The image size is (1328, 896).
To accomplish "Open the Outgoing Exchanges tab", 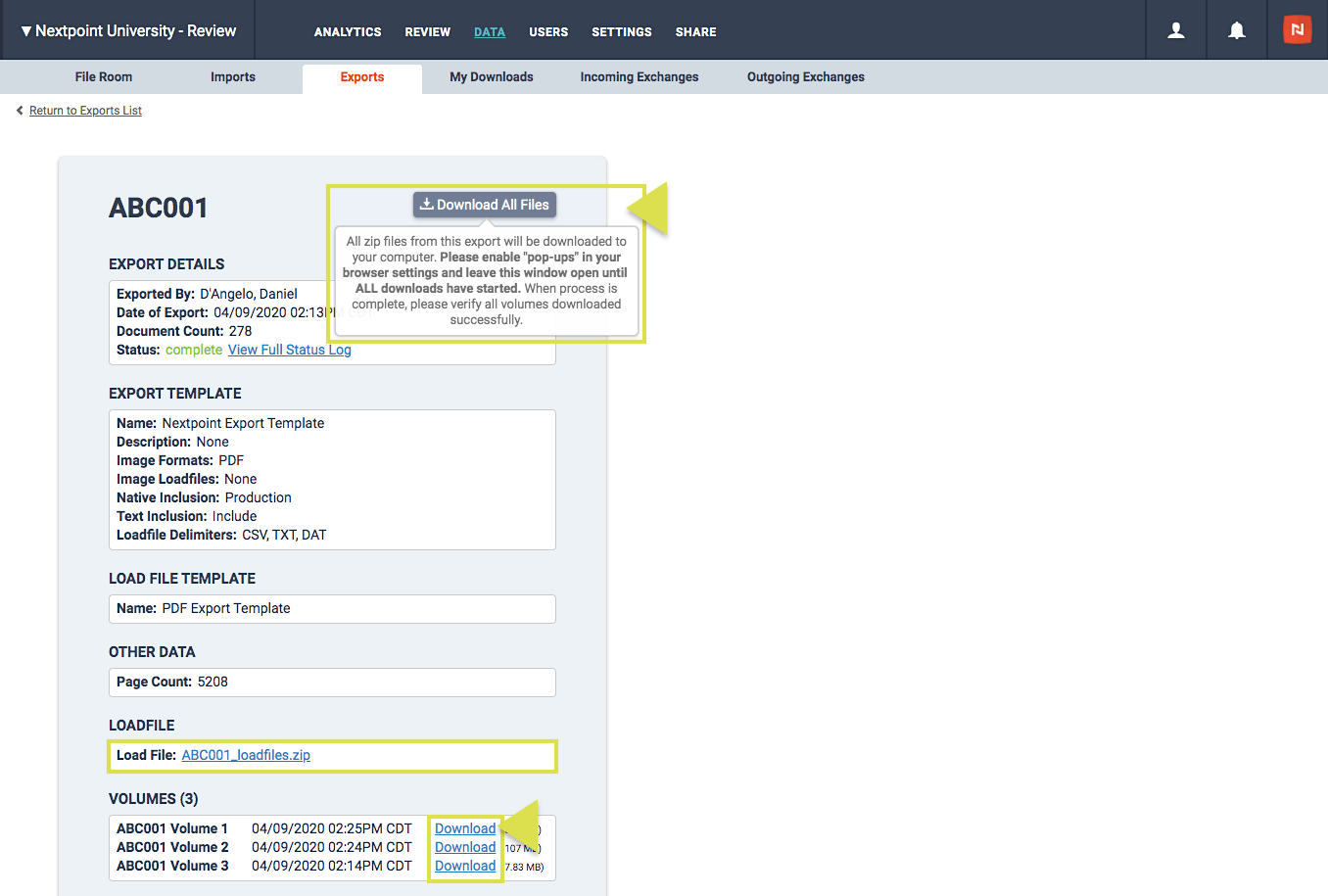I will 806,77.
